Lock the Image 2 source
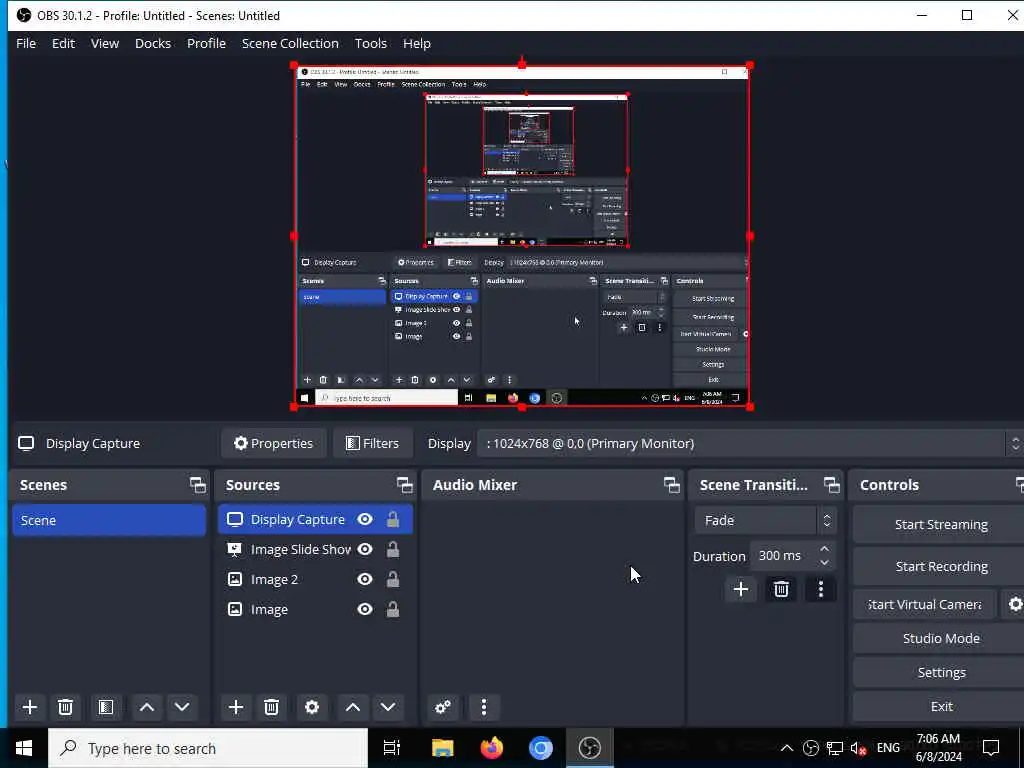Screen dimensions: 1024x768 392,579
